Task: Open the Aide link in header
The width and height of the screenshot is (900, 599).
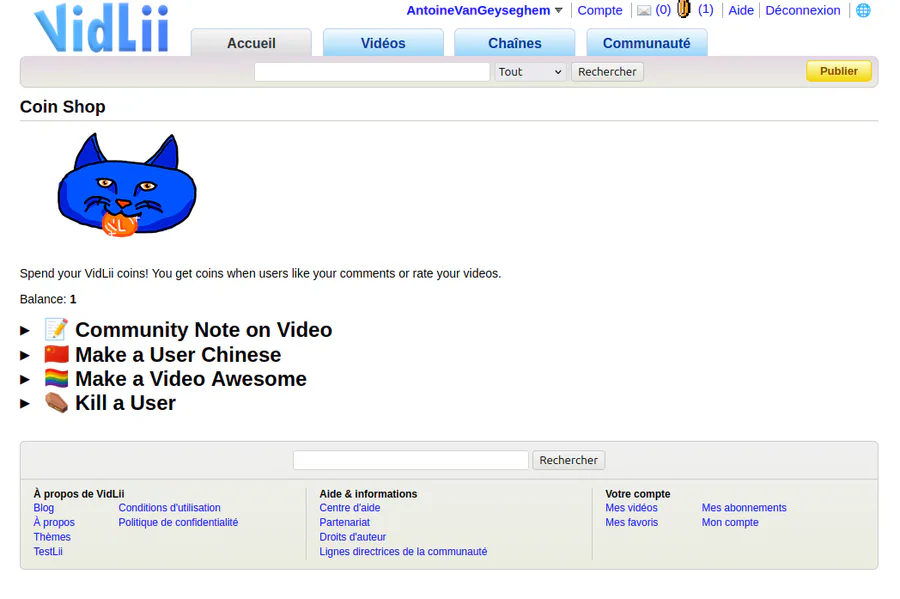Action: click(741, 10)
